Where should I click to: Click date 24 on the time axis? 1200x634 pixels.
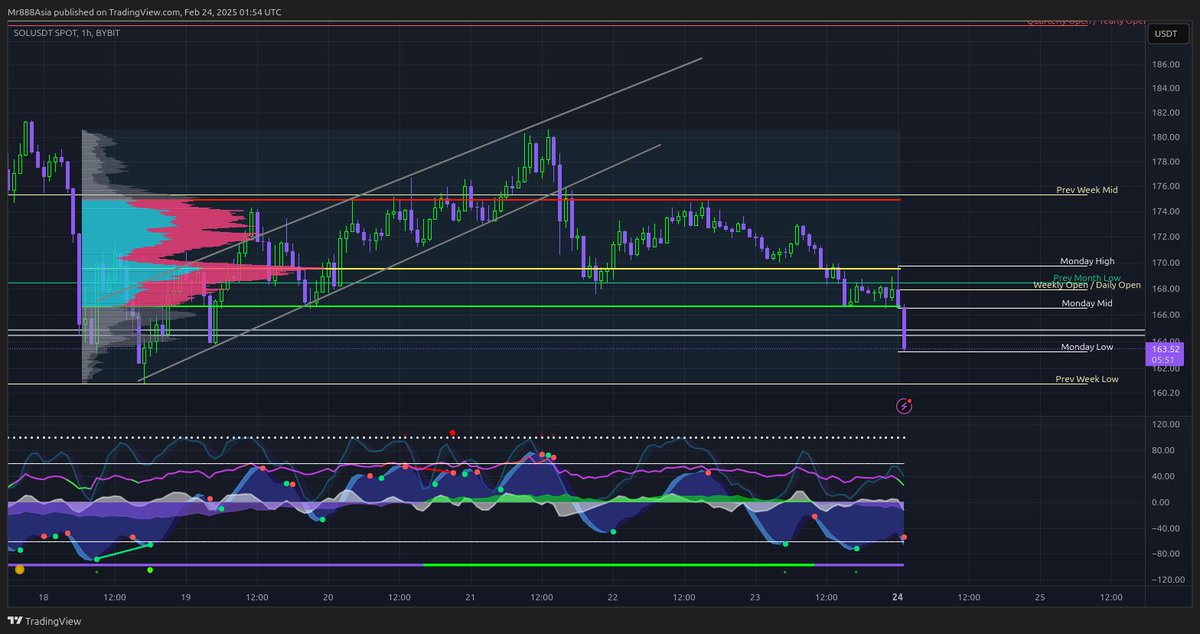[x=898, y=597]
